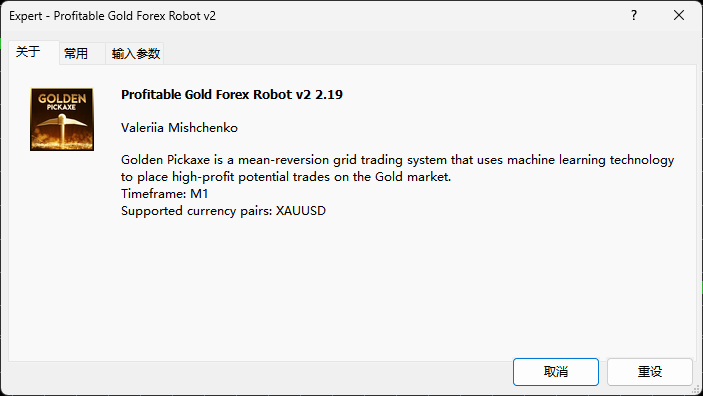The image size is (703, 396).
Task: Click the resize grip in the dialog corner
Action: coord(696,389)
